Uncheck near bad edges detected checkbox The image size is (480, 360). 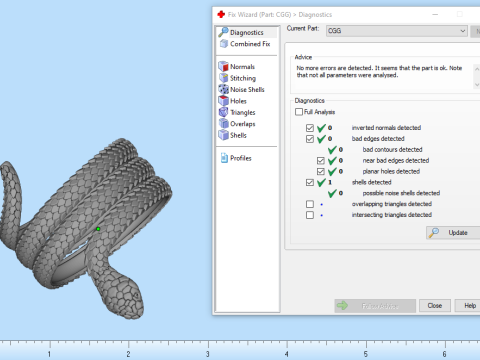tap(321, 161)
